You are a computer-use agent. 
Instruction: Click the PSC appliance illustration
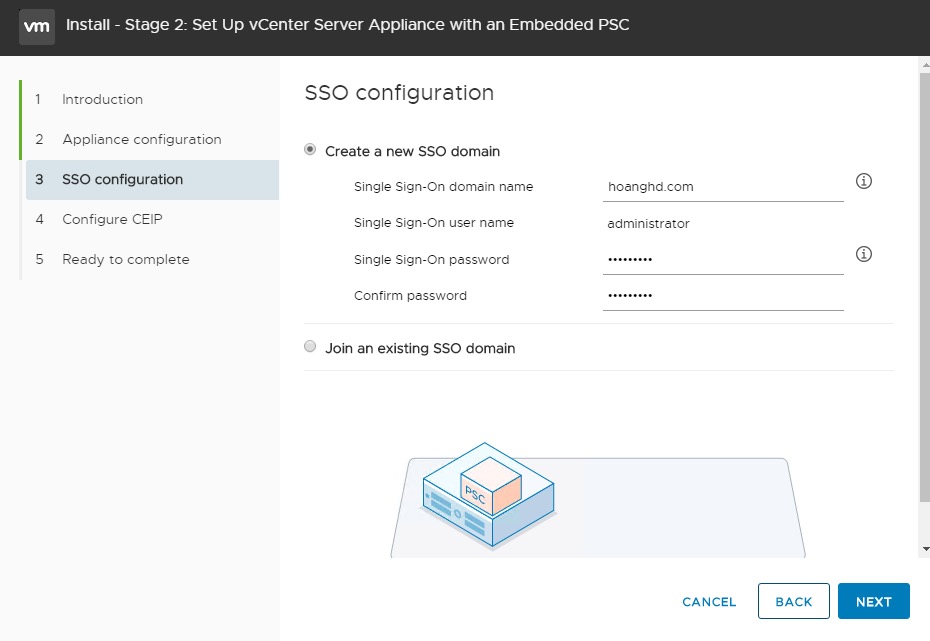[488, 495]
